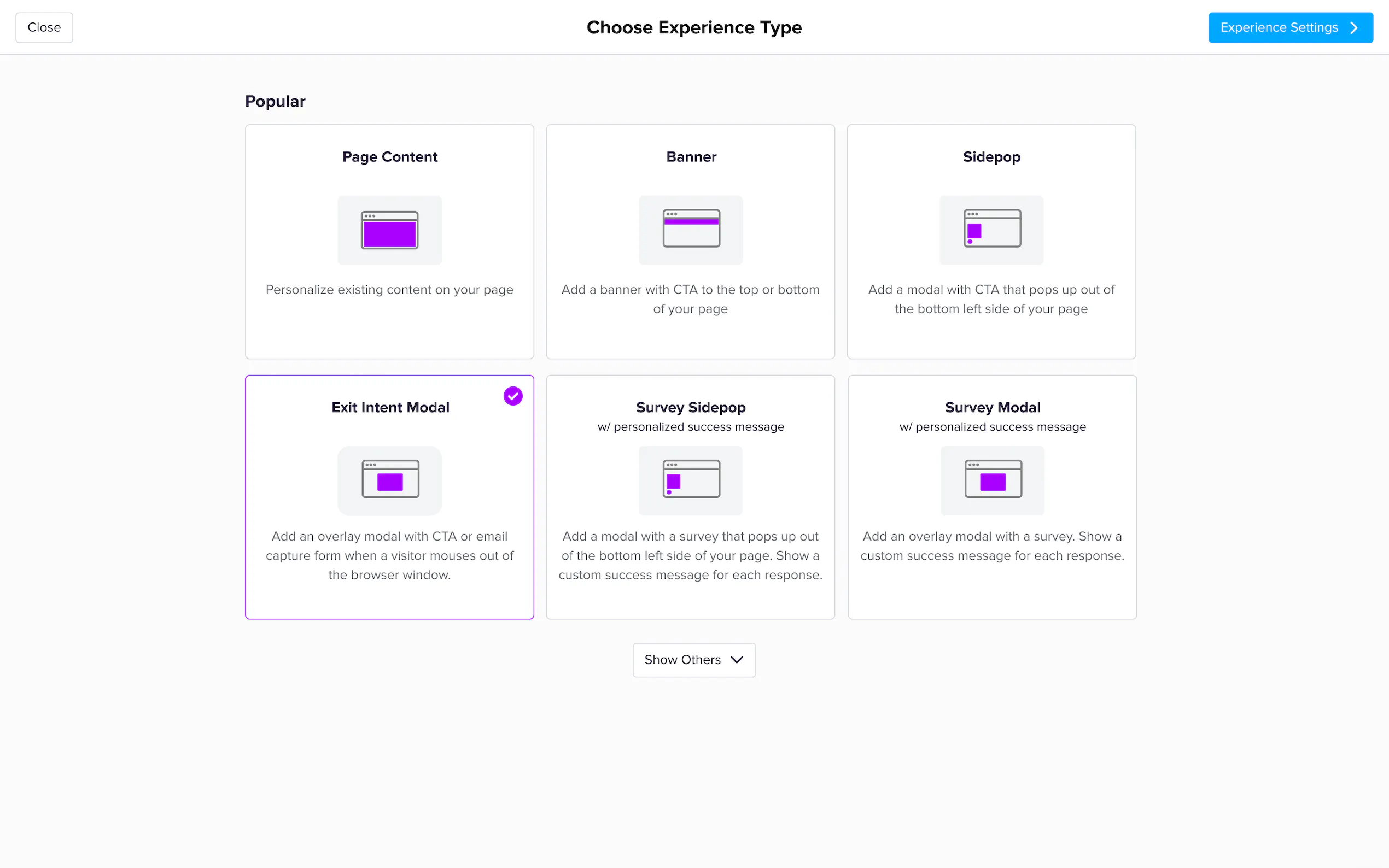
Task: Choose the Banner experience type
Action: pyautogui.click(x=691, y=157)
